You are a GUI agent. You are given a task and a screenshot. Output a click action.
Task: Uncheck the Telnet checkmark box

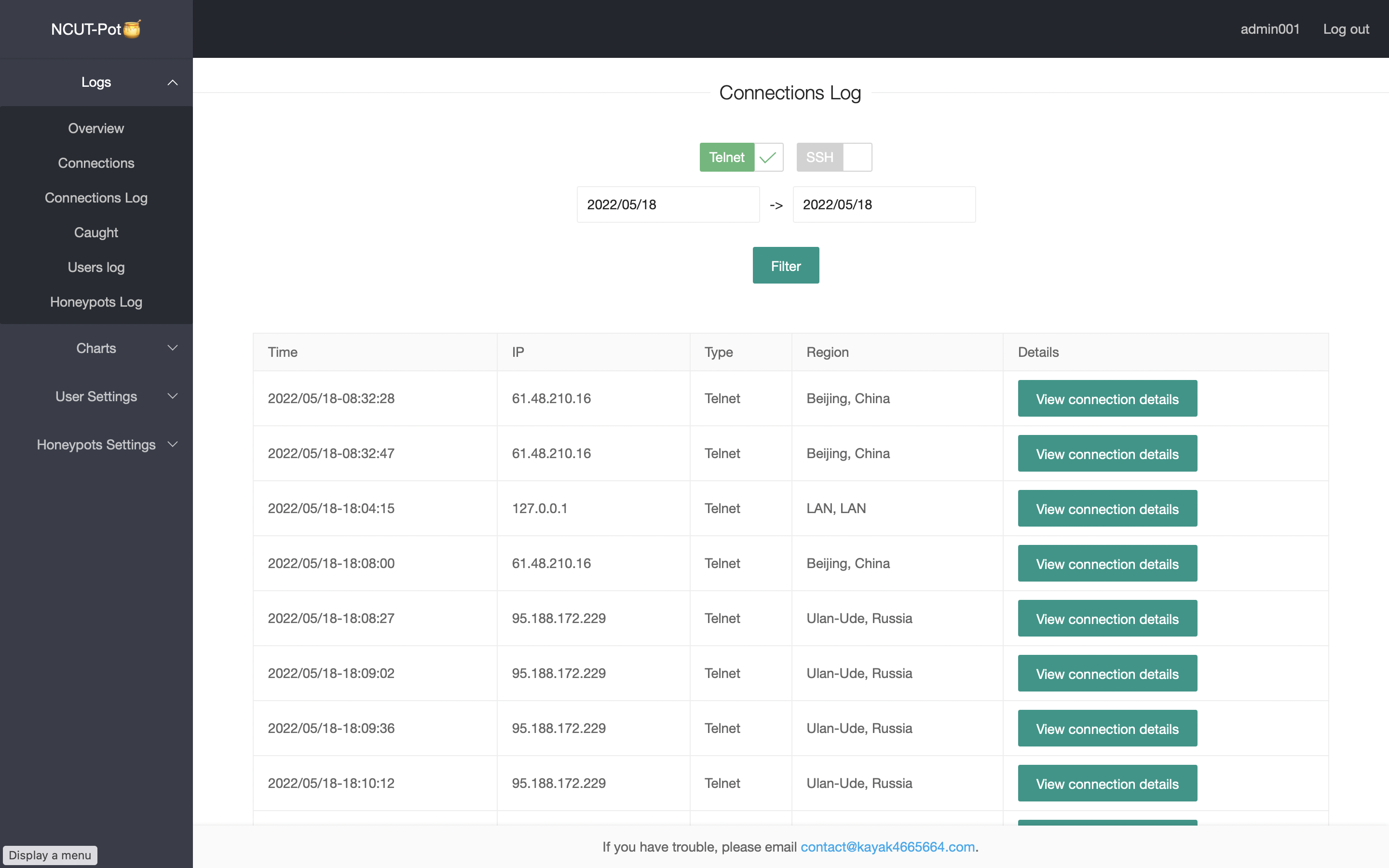pyautogui.click(x=768, y=157)
